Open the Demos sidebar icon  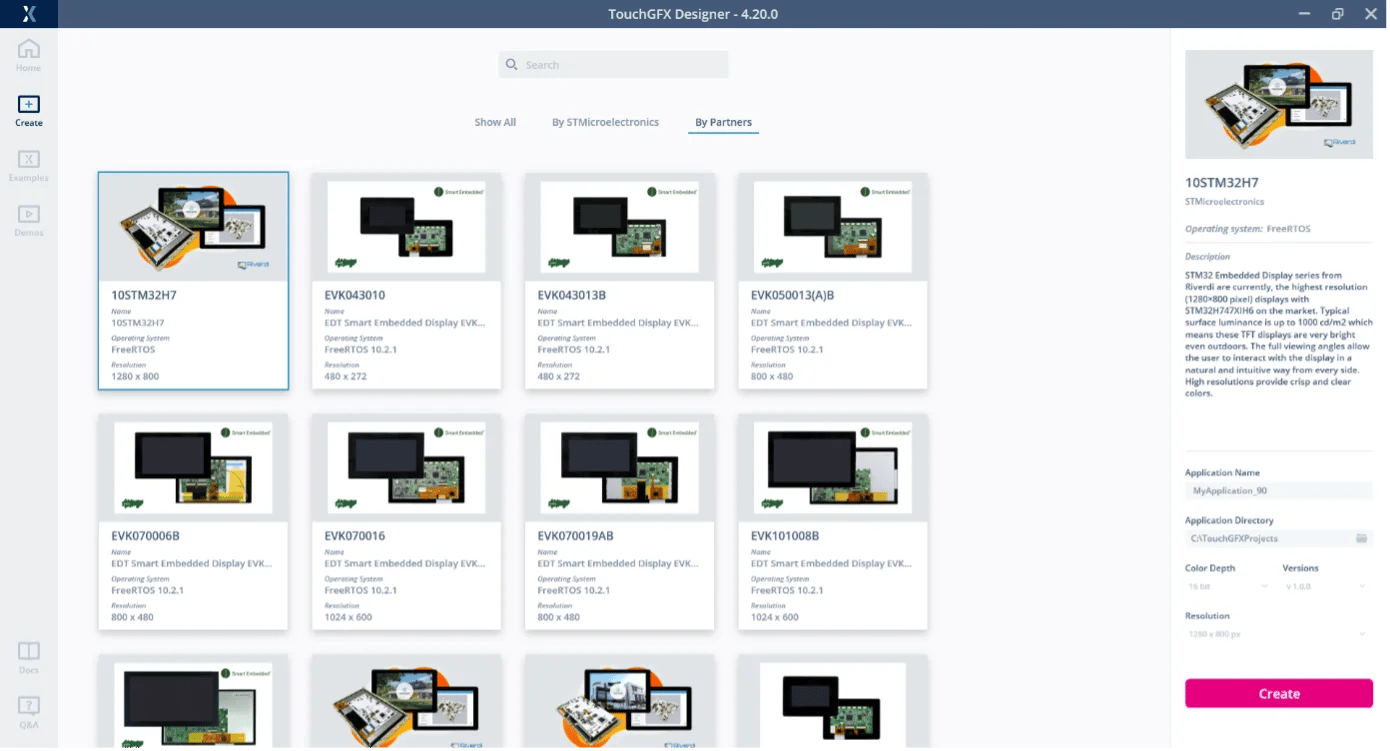click(x=29, y=214)
